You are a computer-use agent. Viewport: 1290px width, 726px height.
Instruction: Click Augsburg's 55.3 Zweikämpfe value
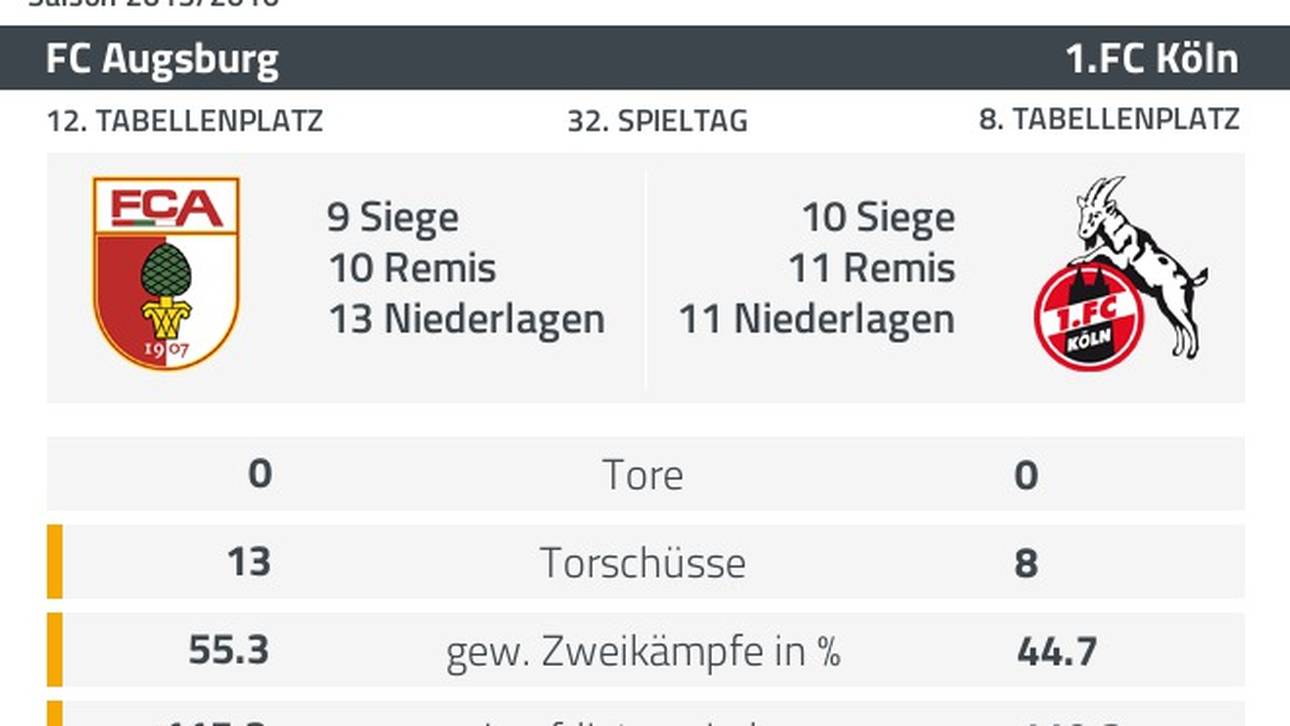coord(229,650)
